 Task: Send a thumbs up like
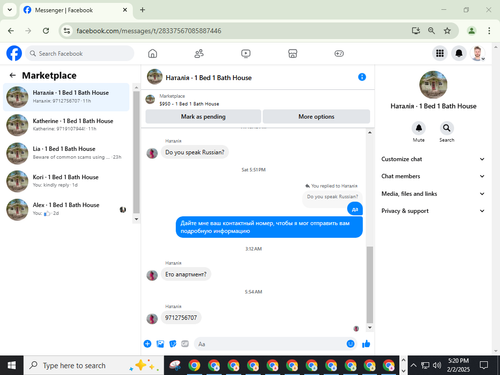(366, 344)
